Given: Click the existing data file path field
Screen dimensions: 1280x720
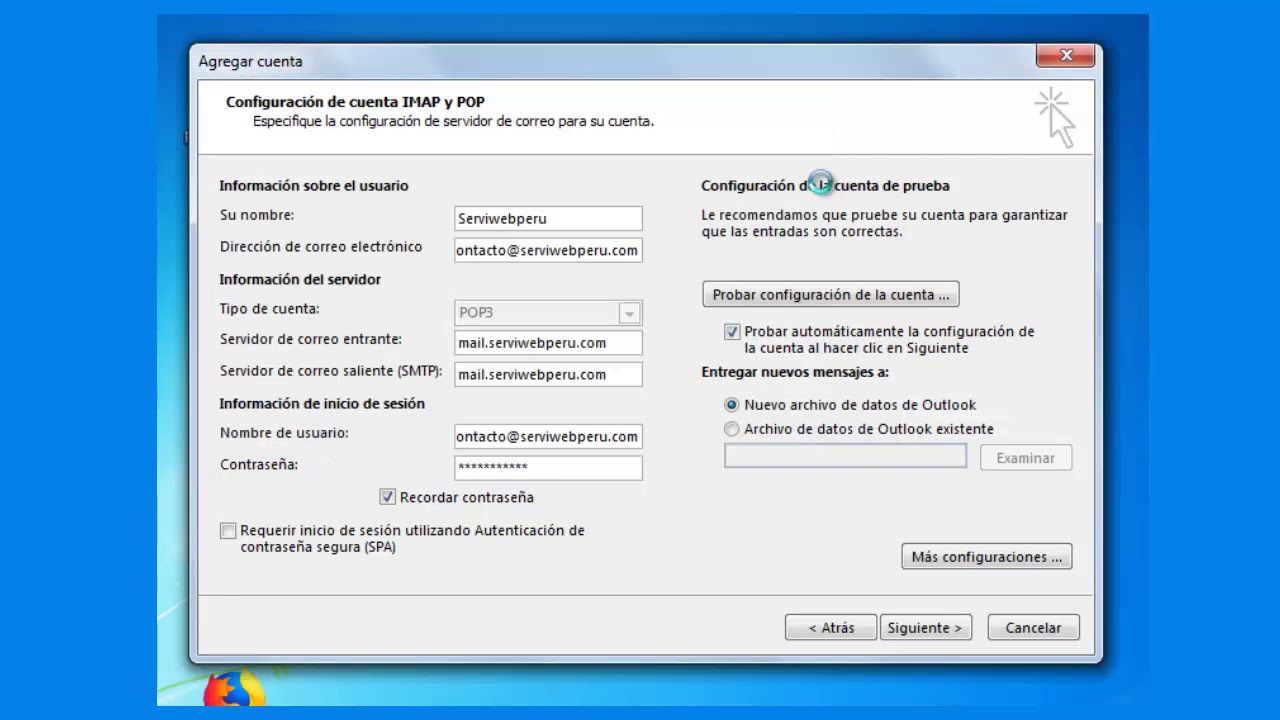Looking at the screenshot, I should (x=846, y=457).
